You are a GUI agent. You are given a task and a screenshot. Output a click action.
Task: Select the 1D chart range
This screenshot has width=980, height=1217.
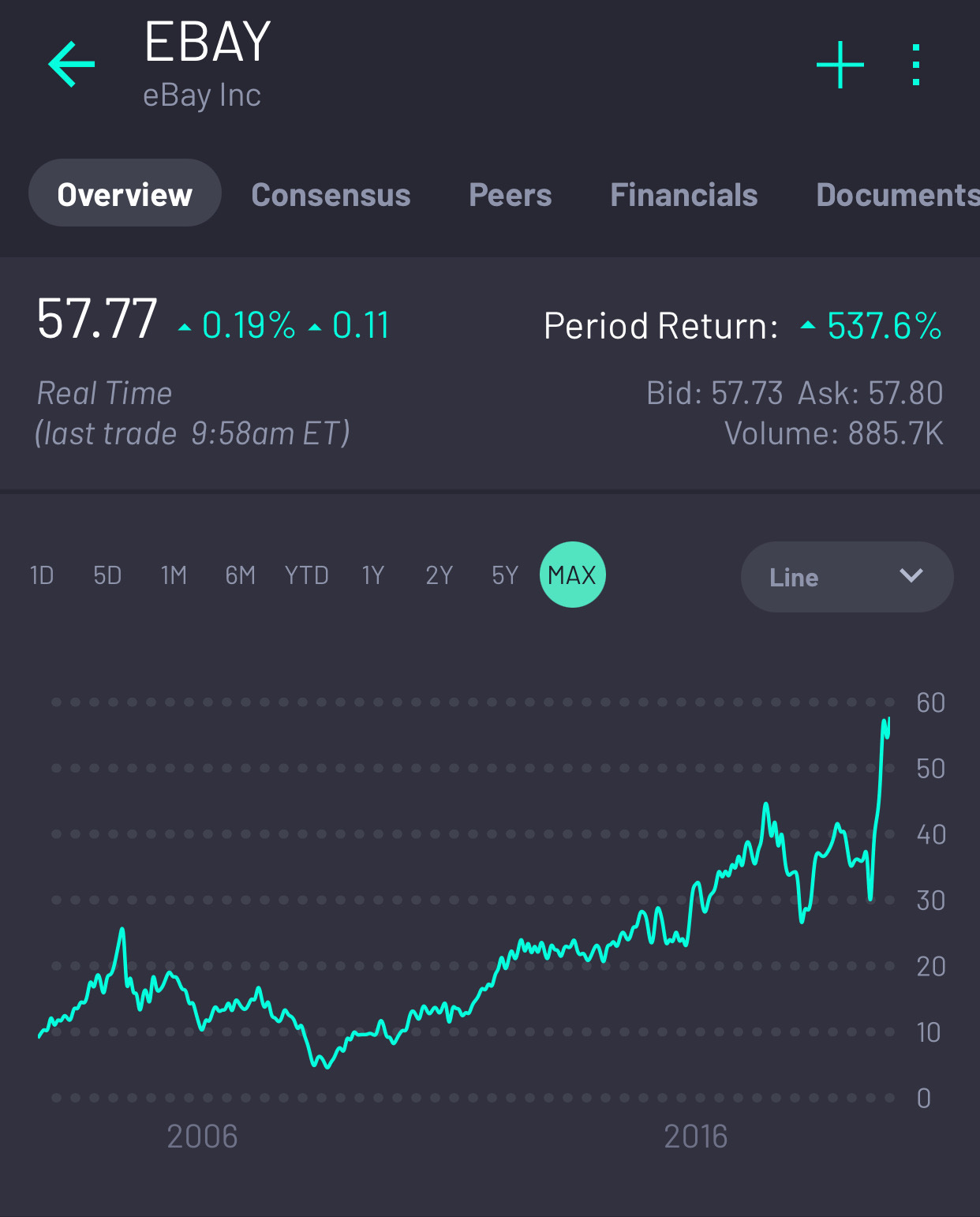point(42,575)
